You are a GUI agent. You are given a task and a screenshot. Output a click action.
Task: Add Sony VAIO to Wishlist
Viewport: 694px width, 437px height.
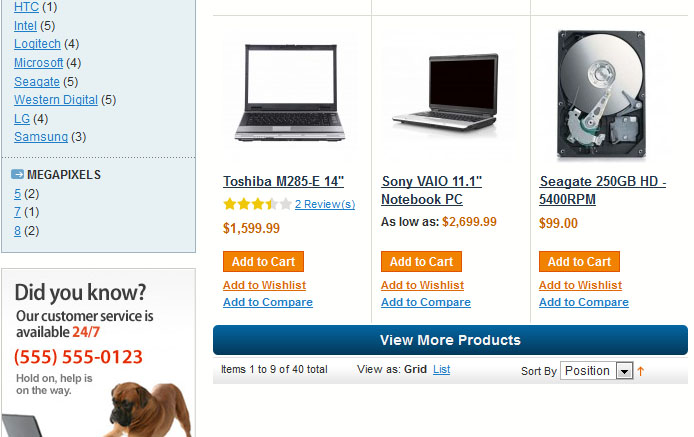click(422, 285)
